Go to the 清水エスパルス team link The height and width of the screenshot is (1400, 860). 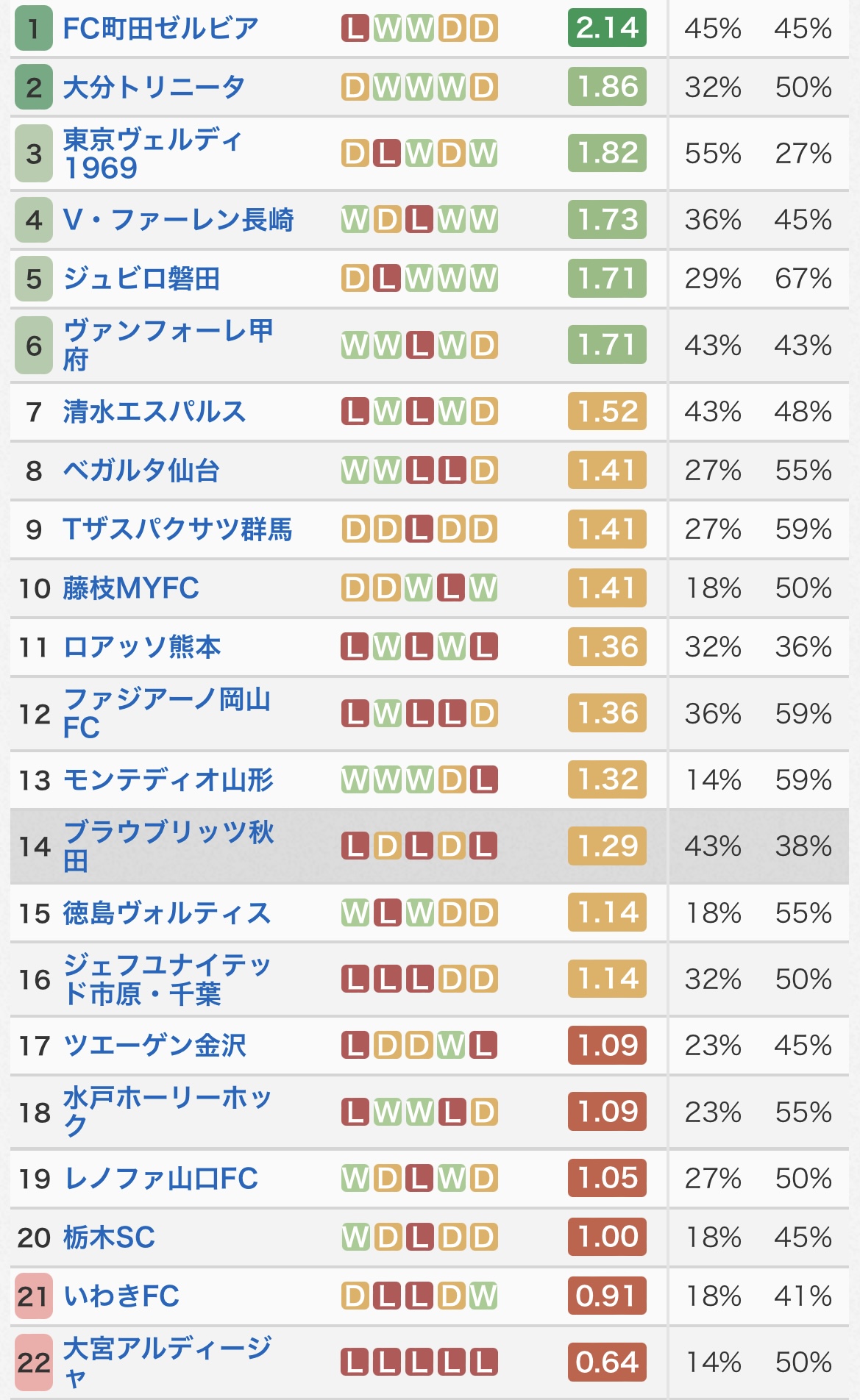pyautogui.click(x=154, y=412)
